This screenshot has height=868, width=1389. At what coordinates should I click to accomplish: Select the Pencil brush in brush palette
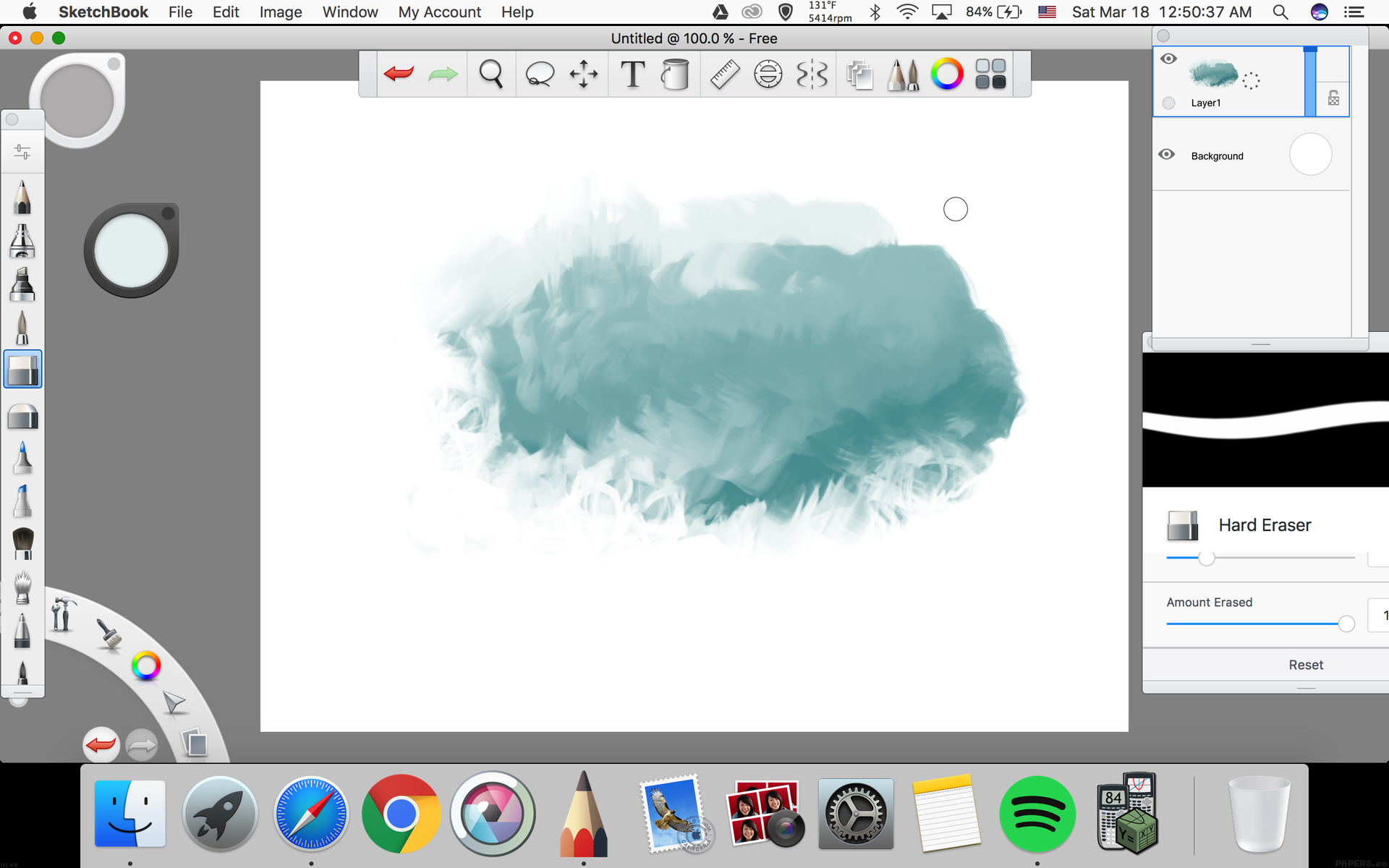tap(22, 197)
